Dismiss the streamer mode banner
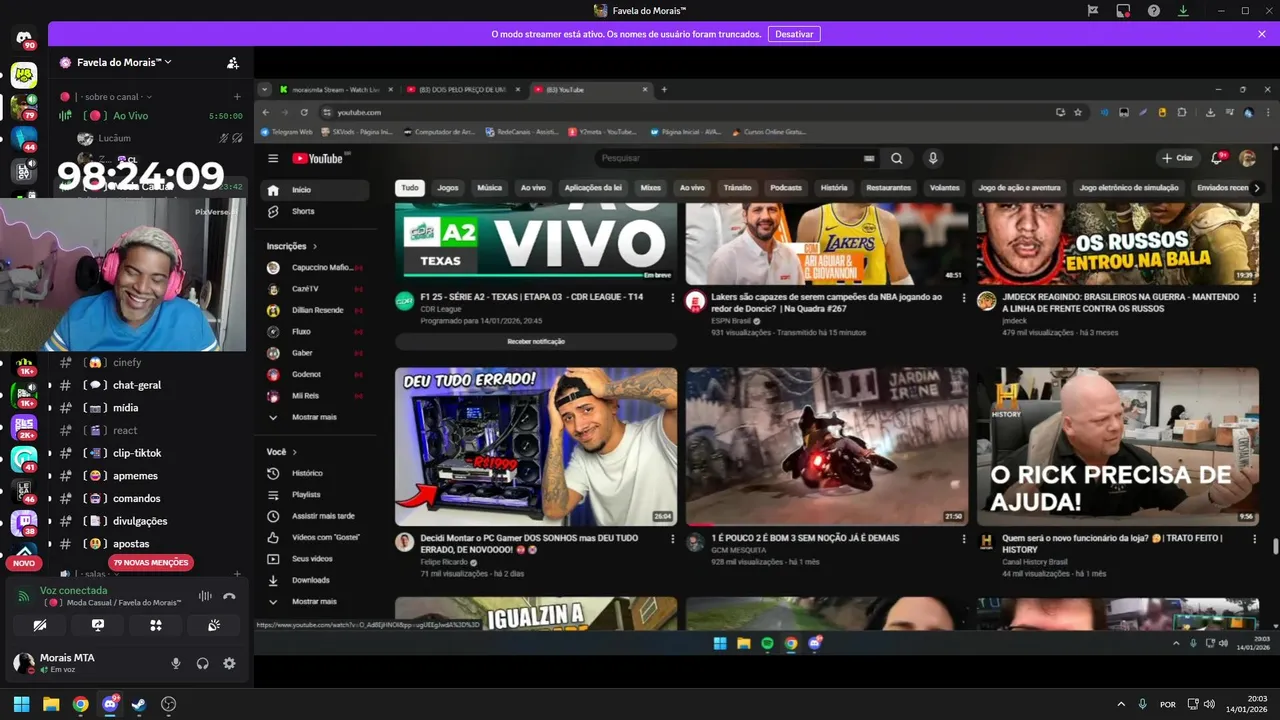Viewport: 1280px width, 720px height. pyautogui.click(x=1262, y=33)
